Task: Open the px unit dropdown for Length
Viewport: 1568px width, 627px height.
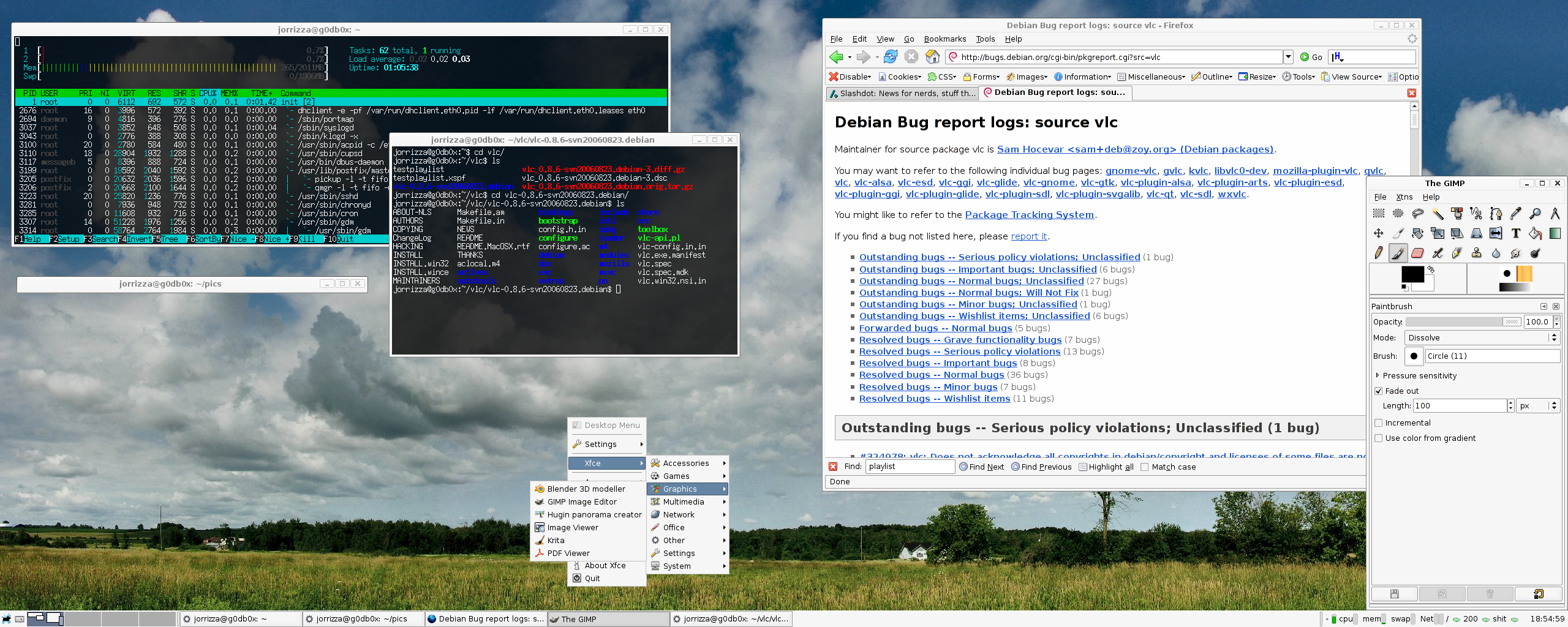Action: point(1537,405)
